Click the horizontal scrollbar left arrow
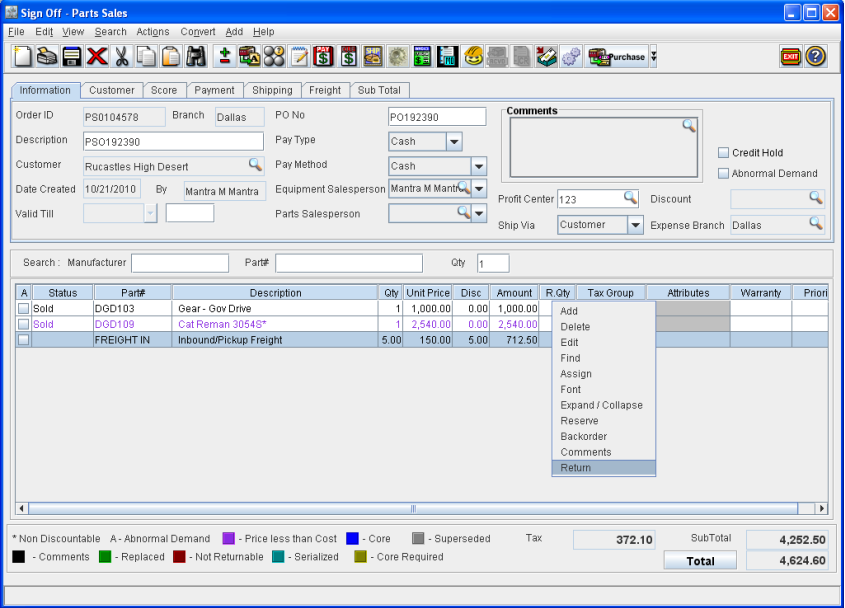 [22, 508]
